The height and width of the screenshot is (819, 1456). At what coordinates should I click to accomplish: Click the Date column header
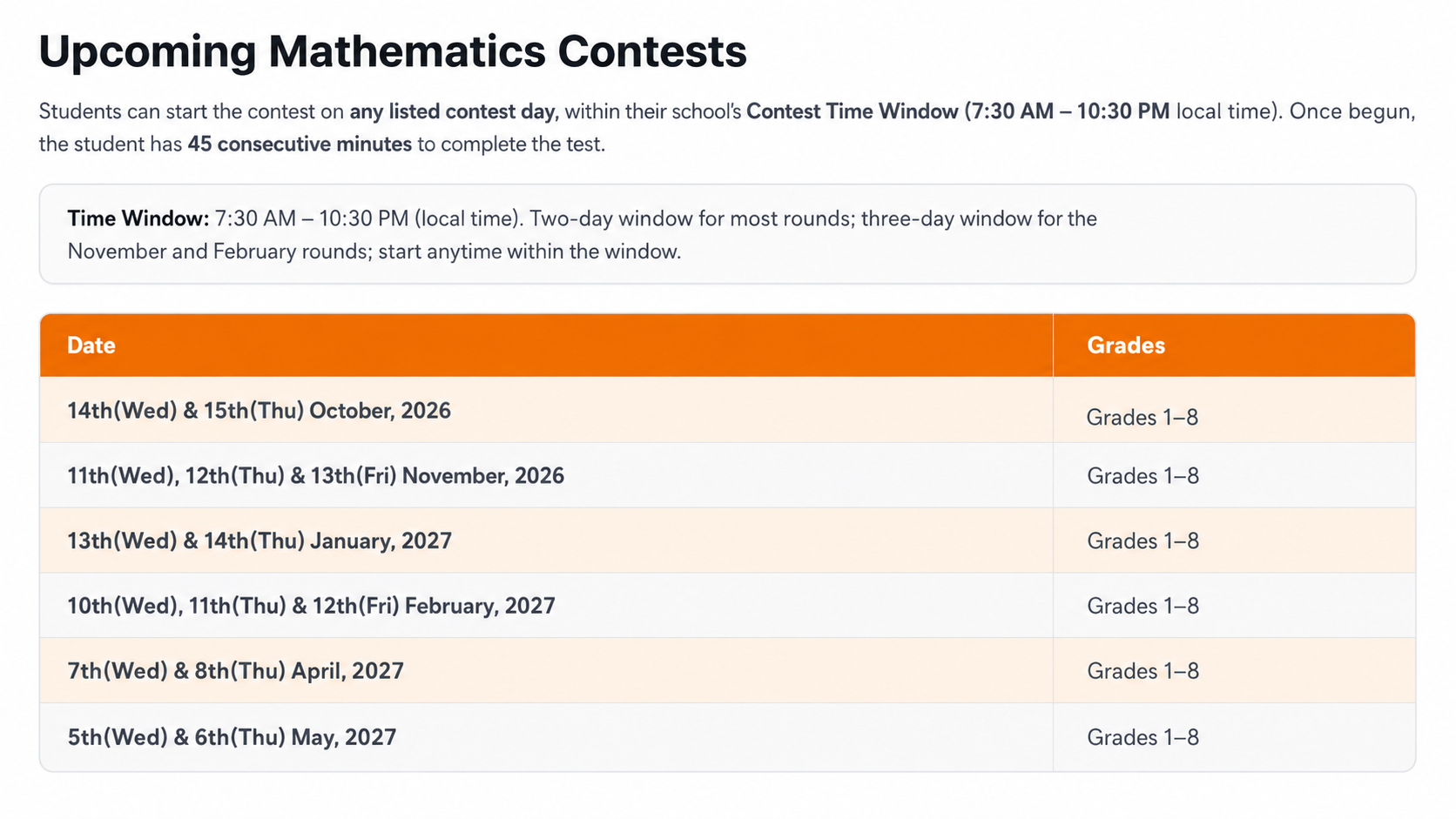point(91,346)
